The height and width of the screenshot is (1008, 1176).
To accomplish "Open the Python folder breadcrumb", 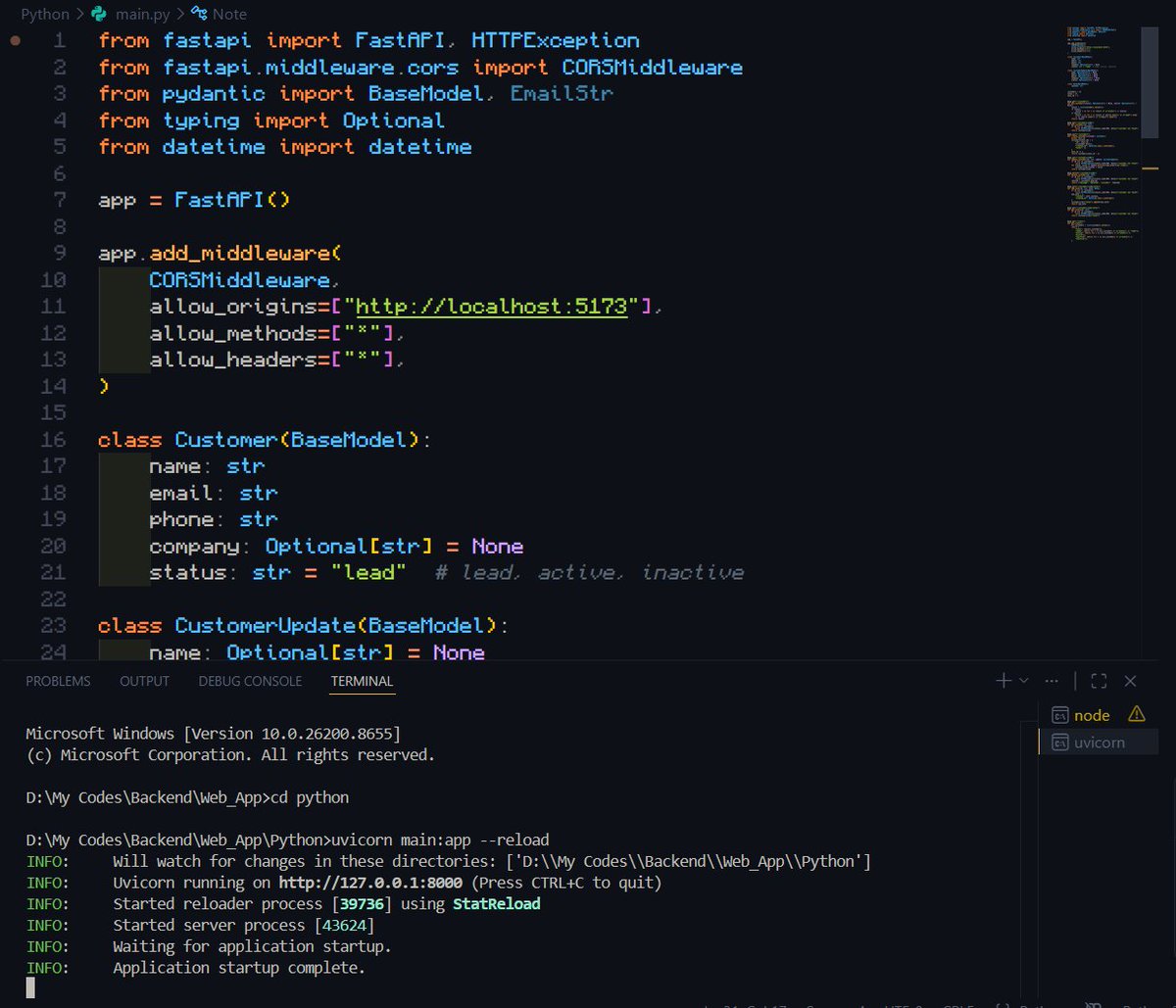I will tap(45, 14).
